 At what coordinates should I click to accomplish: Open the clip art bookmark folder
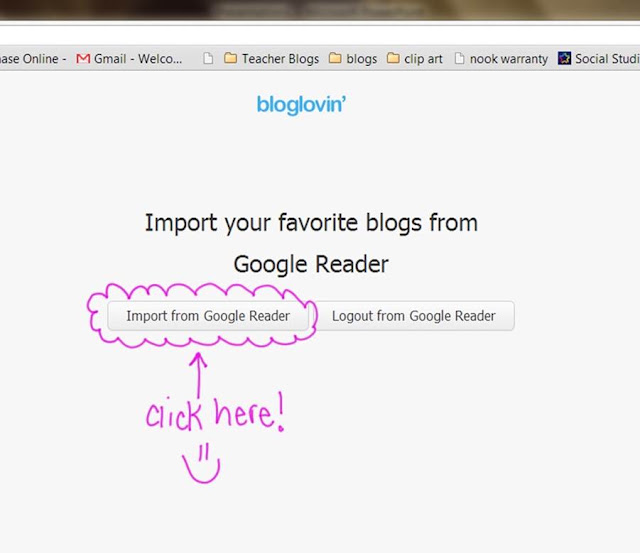[415, 59]
